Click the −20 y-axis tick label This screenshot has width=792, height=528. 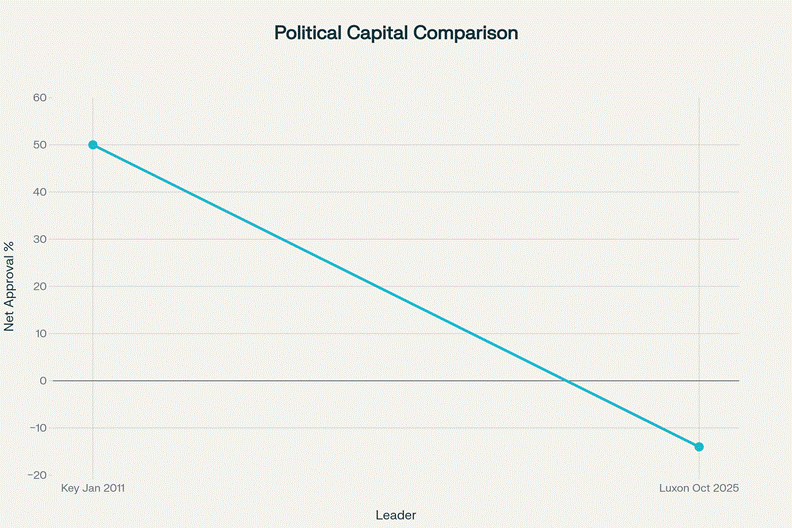click(x=37, y=475)
